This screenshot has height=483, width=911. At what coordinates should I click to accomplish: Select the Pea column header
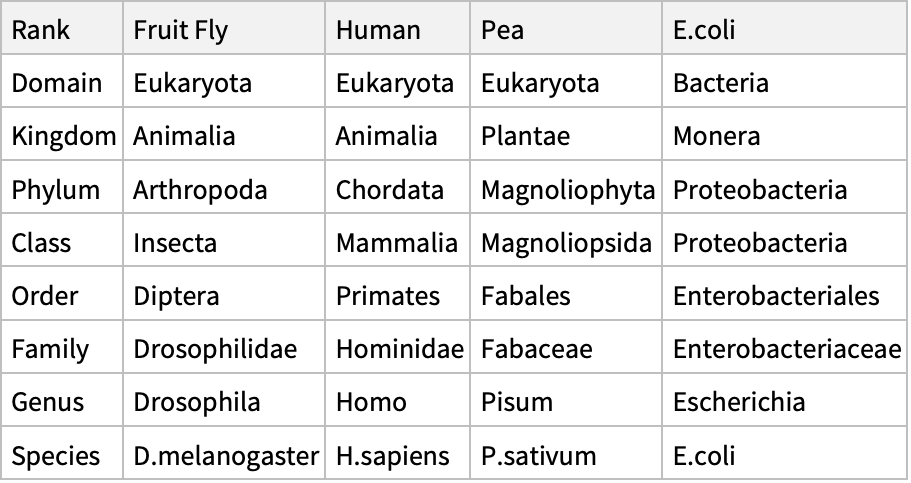pyautogui.click(x=566, y=28)
